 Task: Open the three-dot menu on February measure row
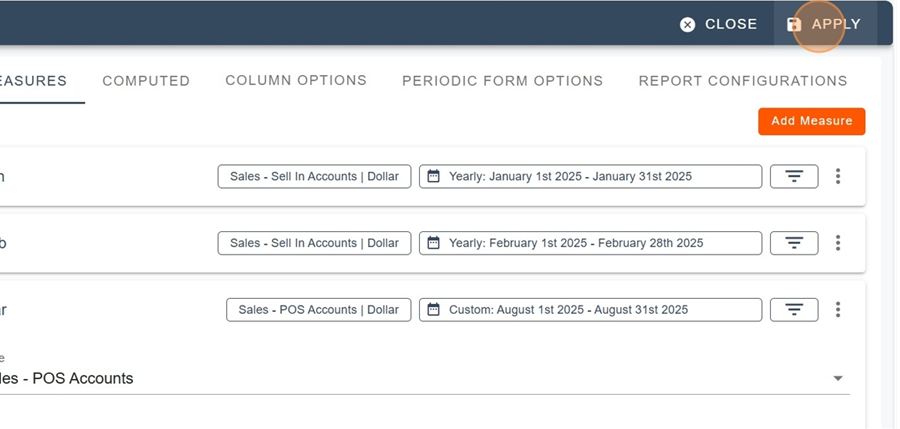click(x=838, y=243)
